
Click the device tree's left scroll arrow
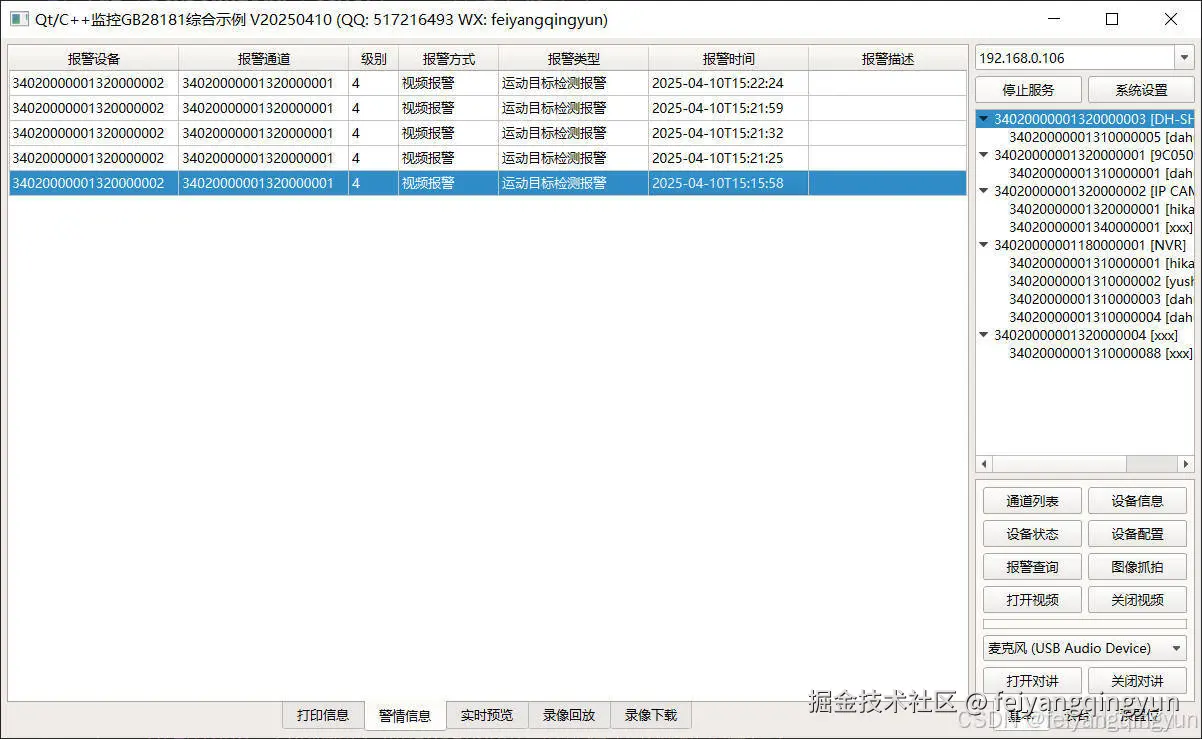click(x=984, y=464)
